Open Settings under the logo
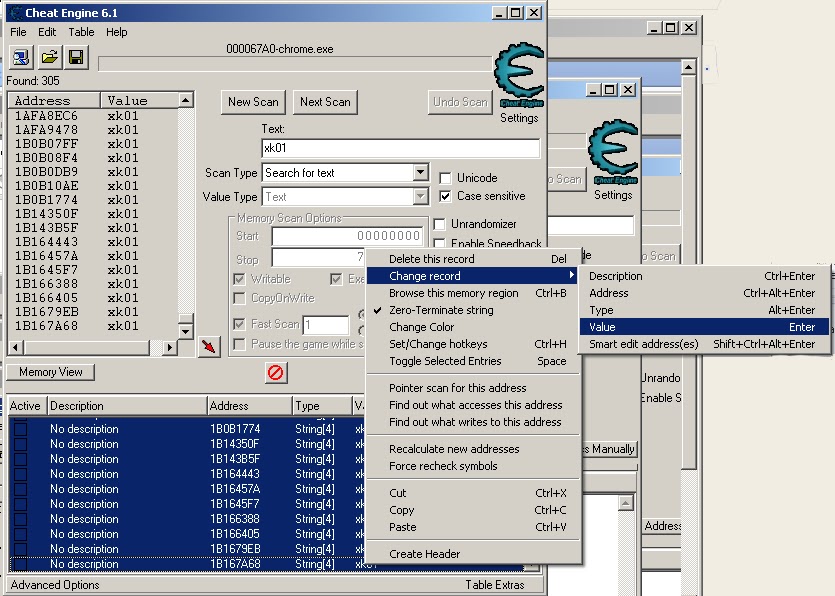Image resolution: width=835 pixels, height=596 pixels. [x=519, y=118]
